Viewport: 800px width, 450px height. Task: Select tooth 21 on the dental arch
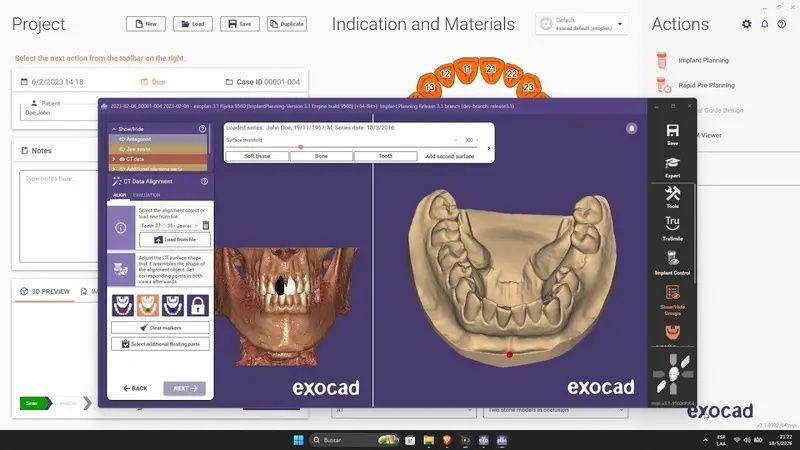click(x=490, y=69)
